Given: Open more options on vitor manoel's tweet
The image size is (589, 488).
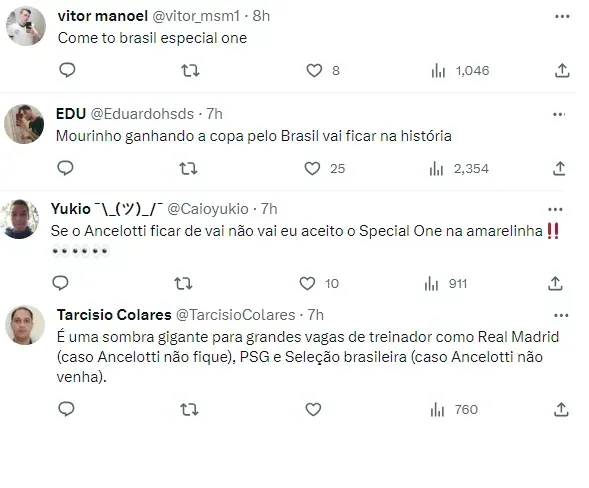Looking at the screenshot, I should pyautogui.click(x=562, y=17).
